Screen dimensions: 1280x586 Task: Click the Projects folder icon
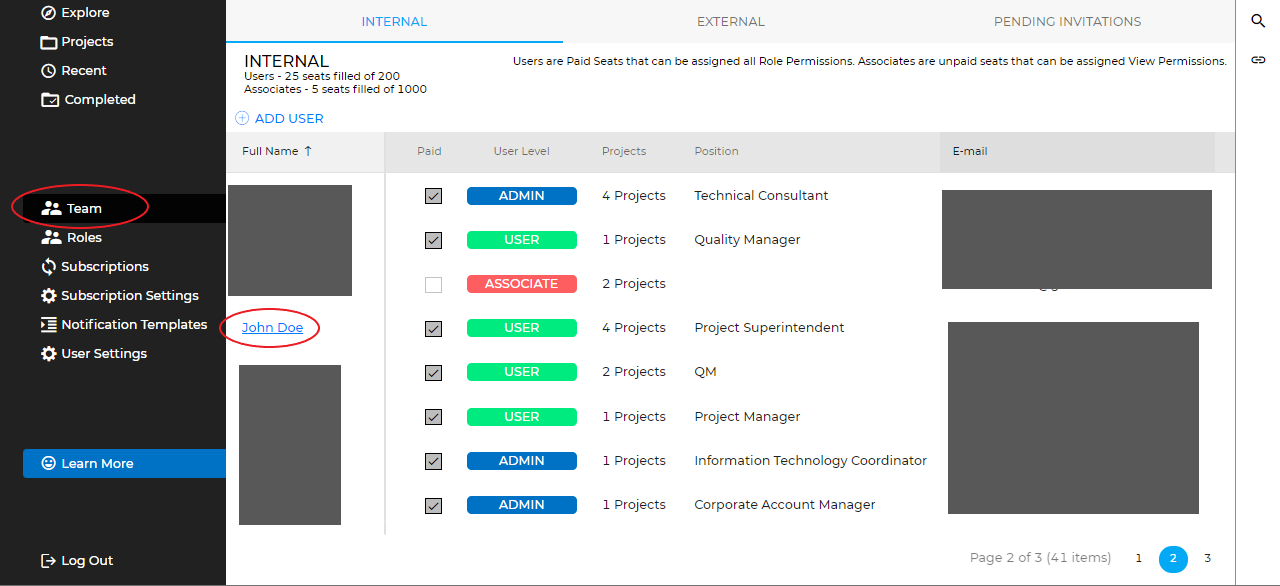(x=48, y=42)
